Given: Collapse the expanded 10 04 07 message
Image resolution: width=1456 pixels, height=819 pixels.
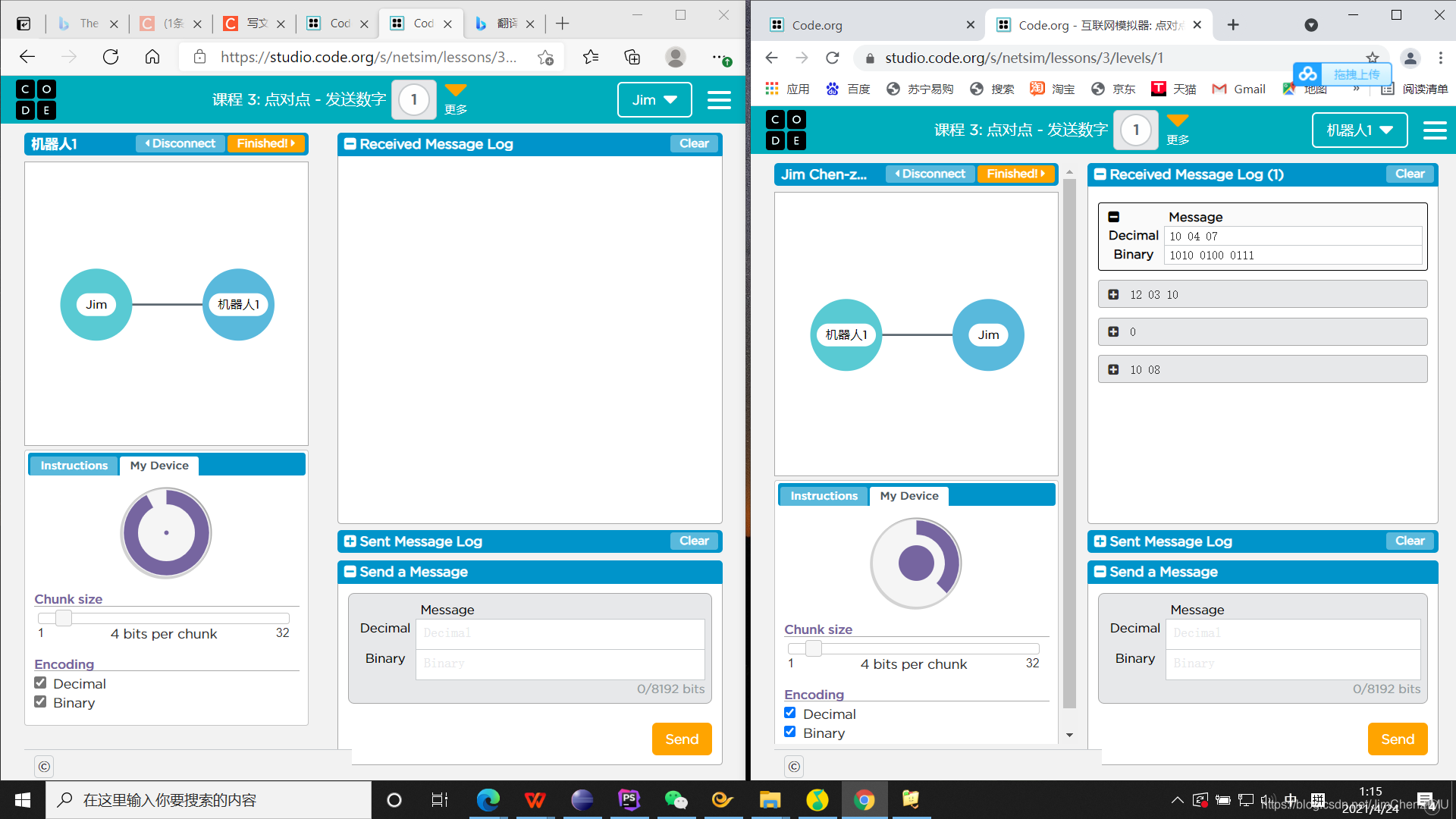Looking at the screenshot, I should tap(1113, 217).
